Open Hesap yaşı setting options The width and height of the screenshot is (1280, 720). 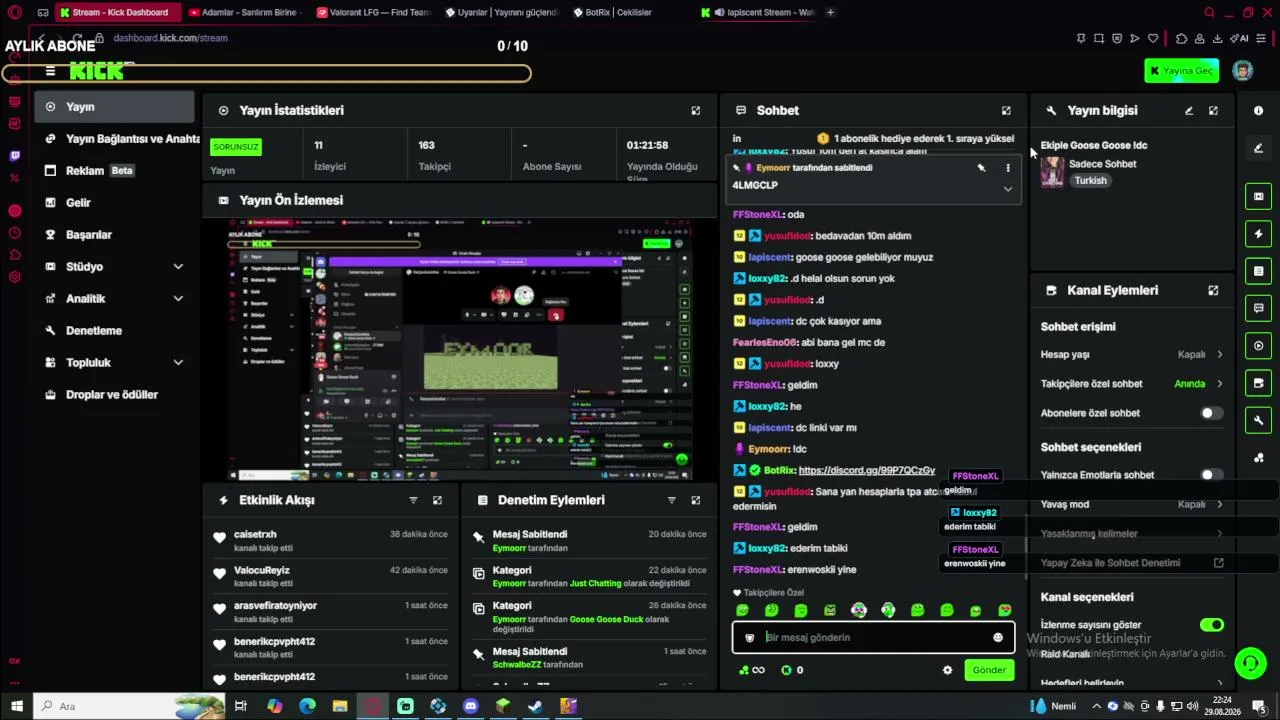[1131, 354]
